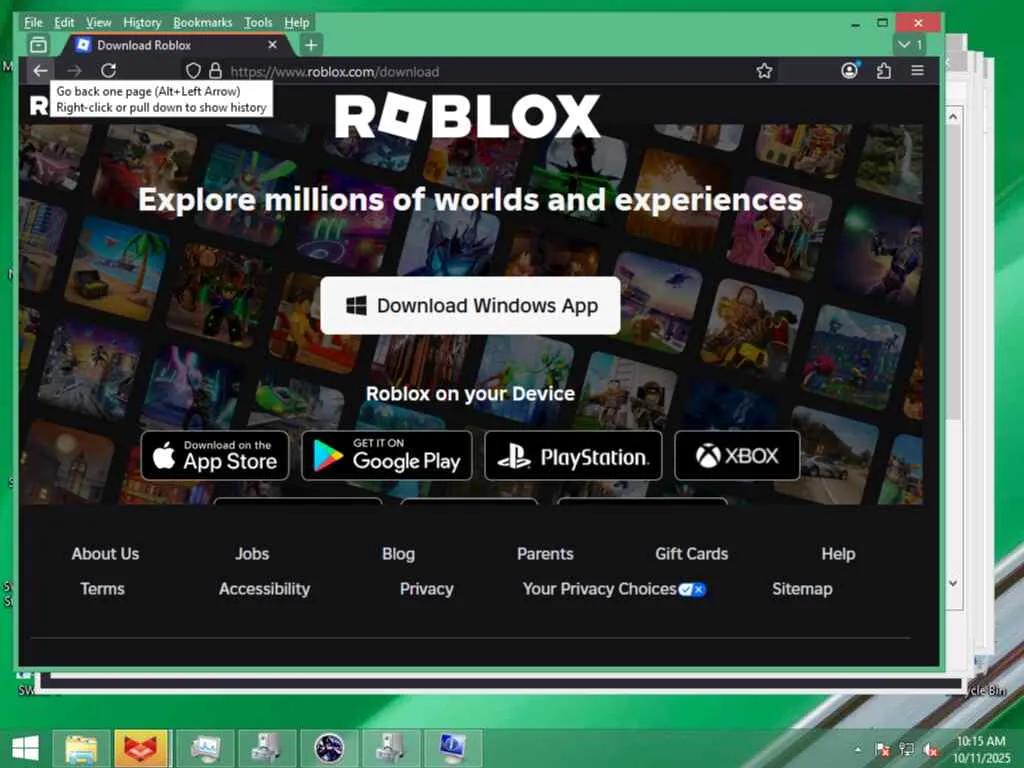This screenshot has height=768, width=1024.
Task: Open the Jobs footer link
Action: click(x=252, y=554)
